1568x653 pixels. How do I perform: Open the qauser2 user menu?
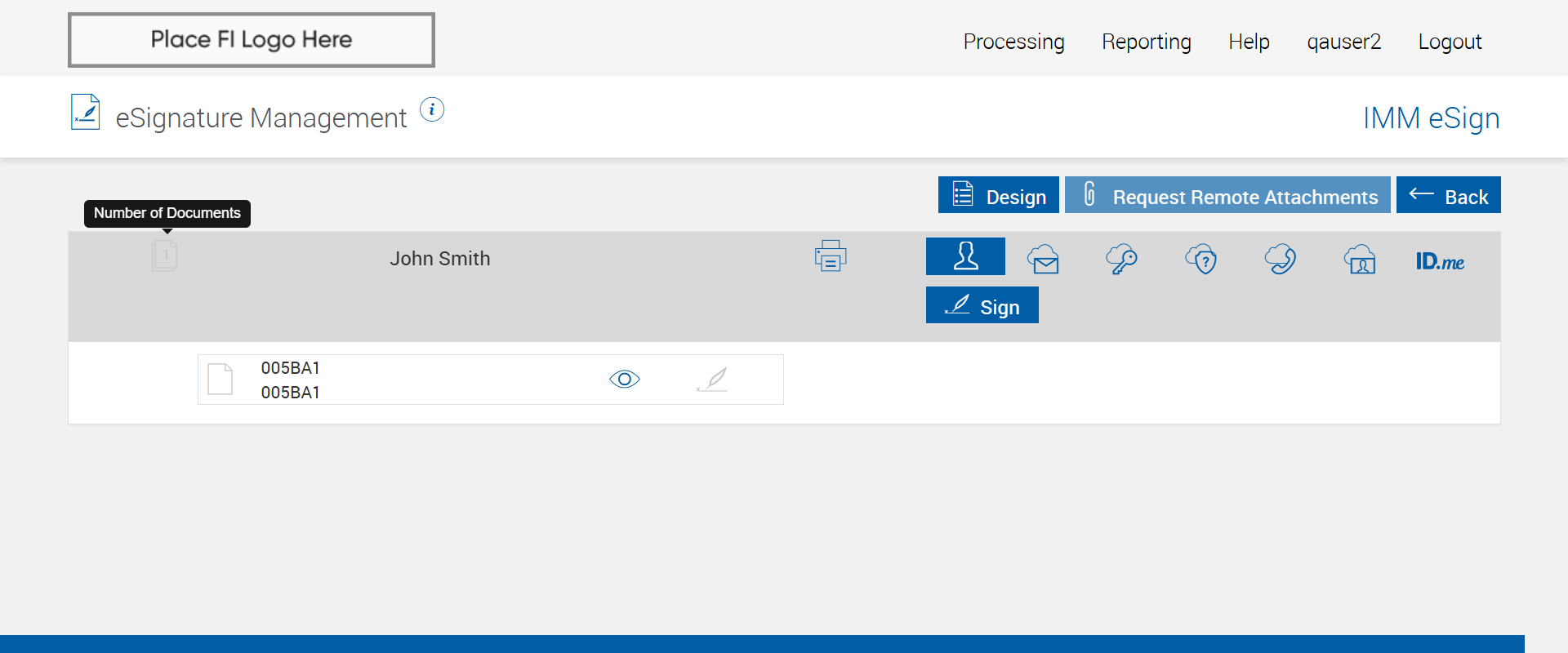pos(1343,42)
